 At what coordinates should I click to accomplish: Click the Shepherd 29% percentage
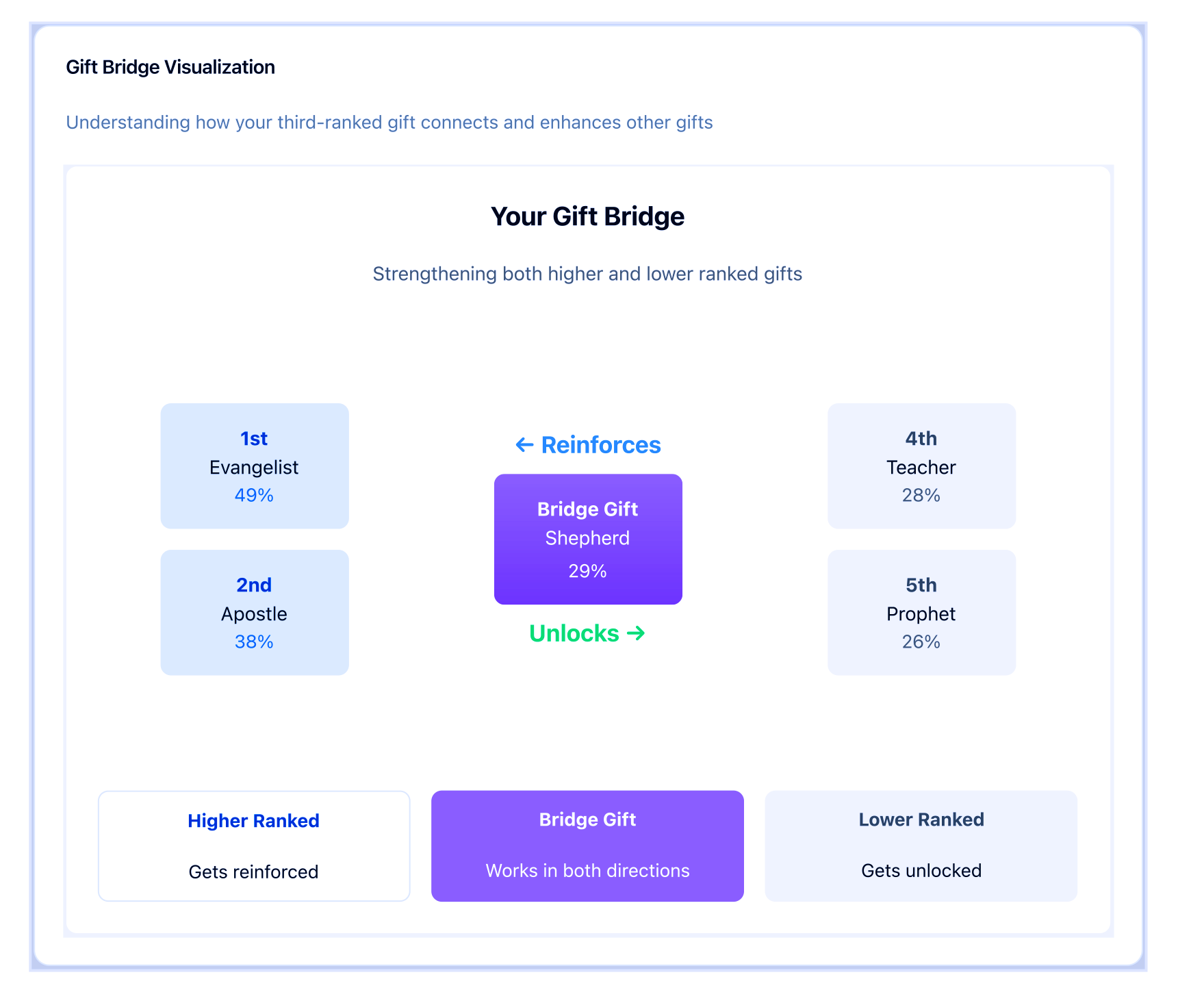pos(587,571)
